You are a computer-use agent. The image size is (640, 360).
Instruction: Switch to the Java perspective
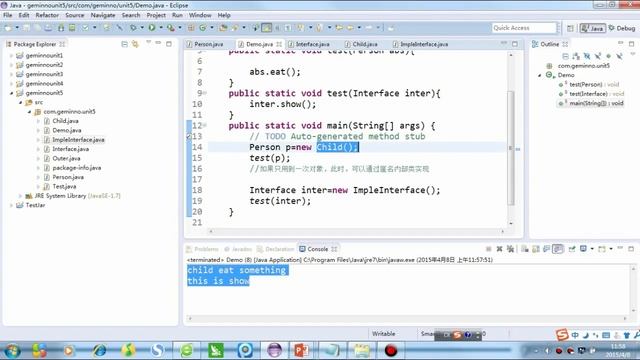[x=592, y=28]
